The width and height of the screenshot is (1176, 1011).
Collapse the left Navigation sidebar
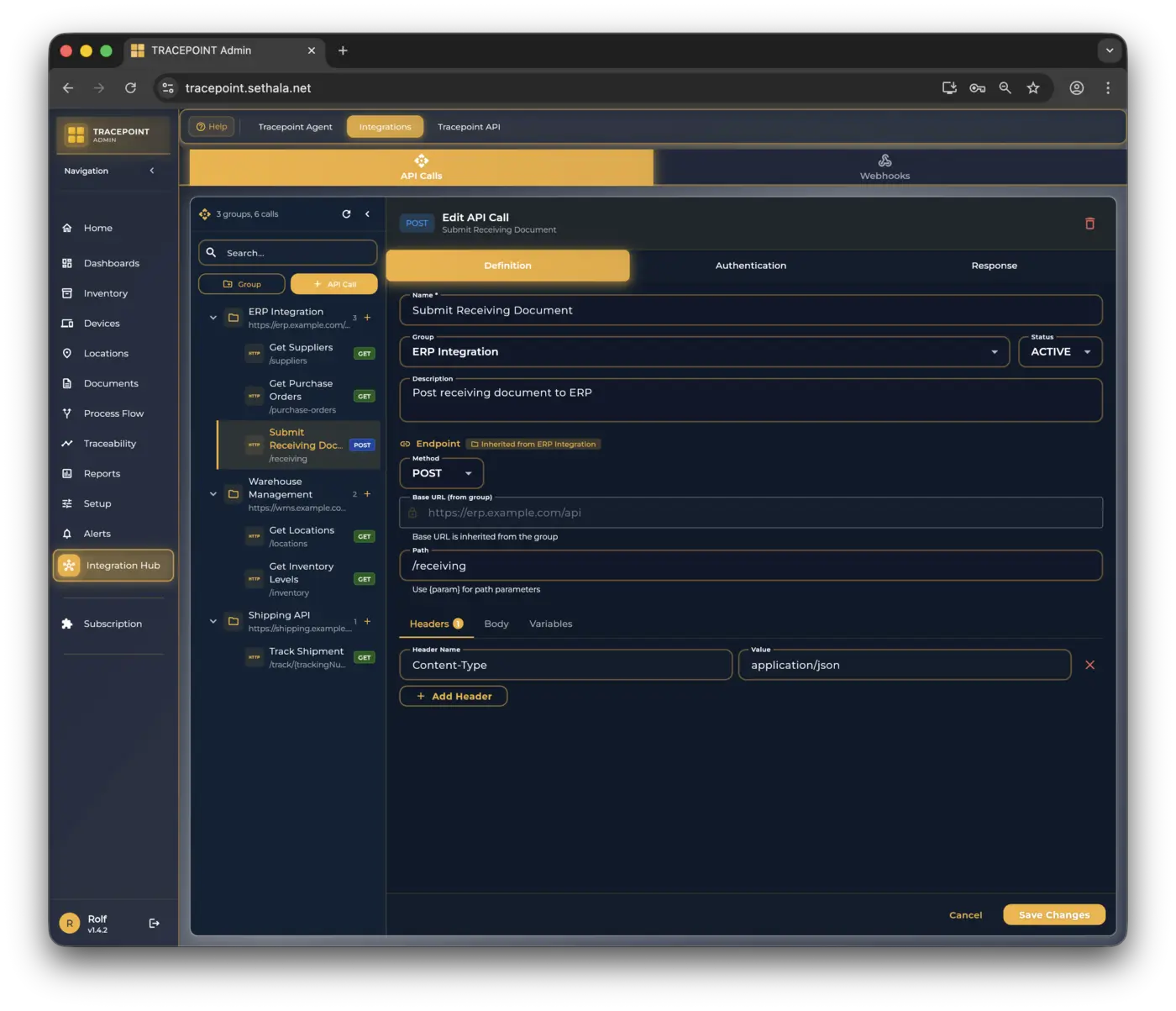[152, 171]
